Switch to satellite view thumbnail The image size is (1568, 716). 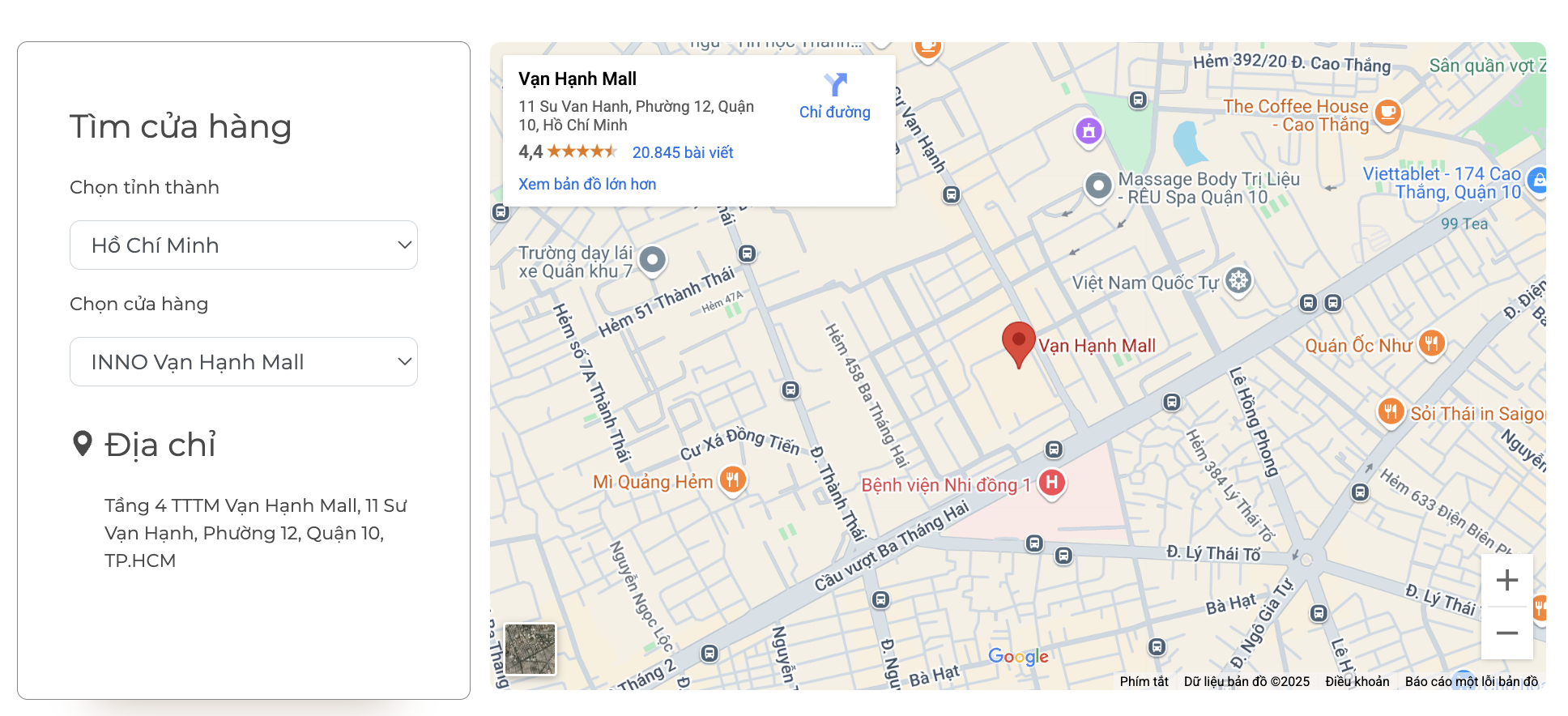point(530,649)
